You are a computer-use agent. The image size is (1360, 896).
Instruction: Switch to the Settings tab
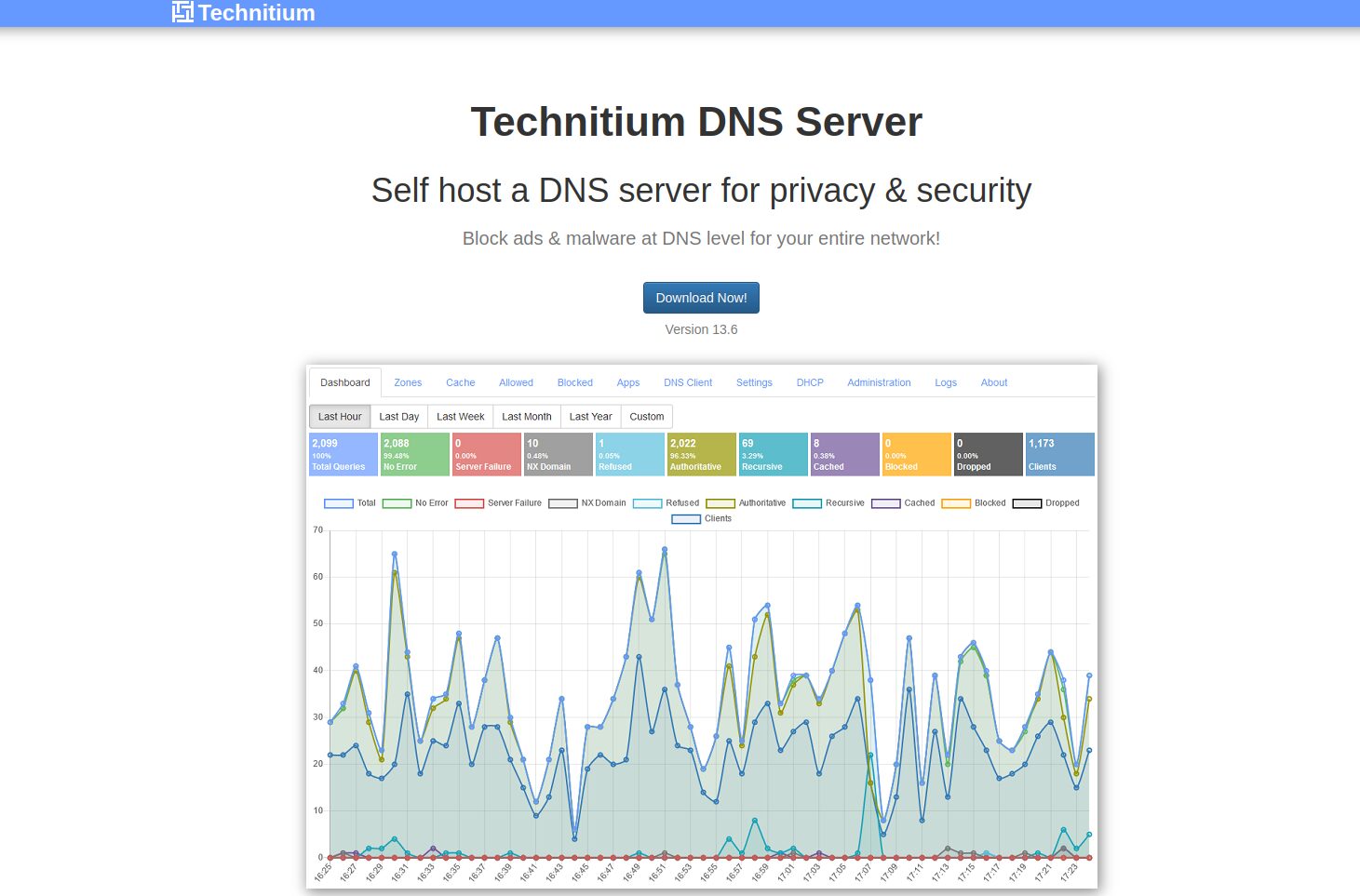pyautogui.click(x=754, y=382)
